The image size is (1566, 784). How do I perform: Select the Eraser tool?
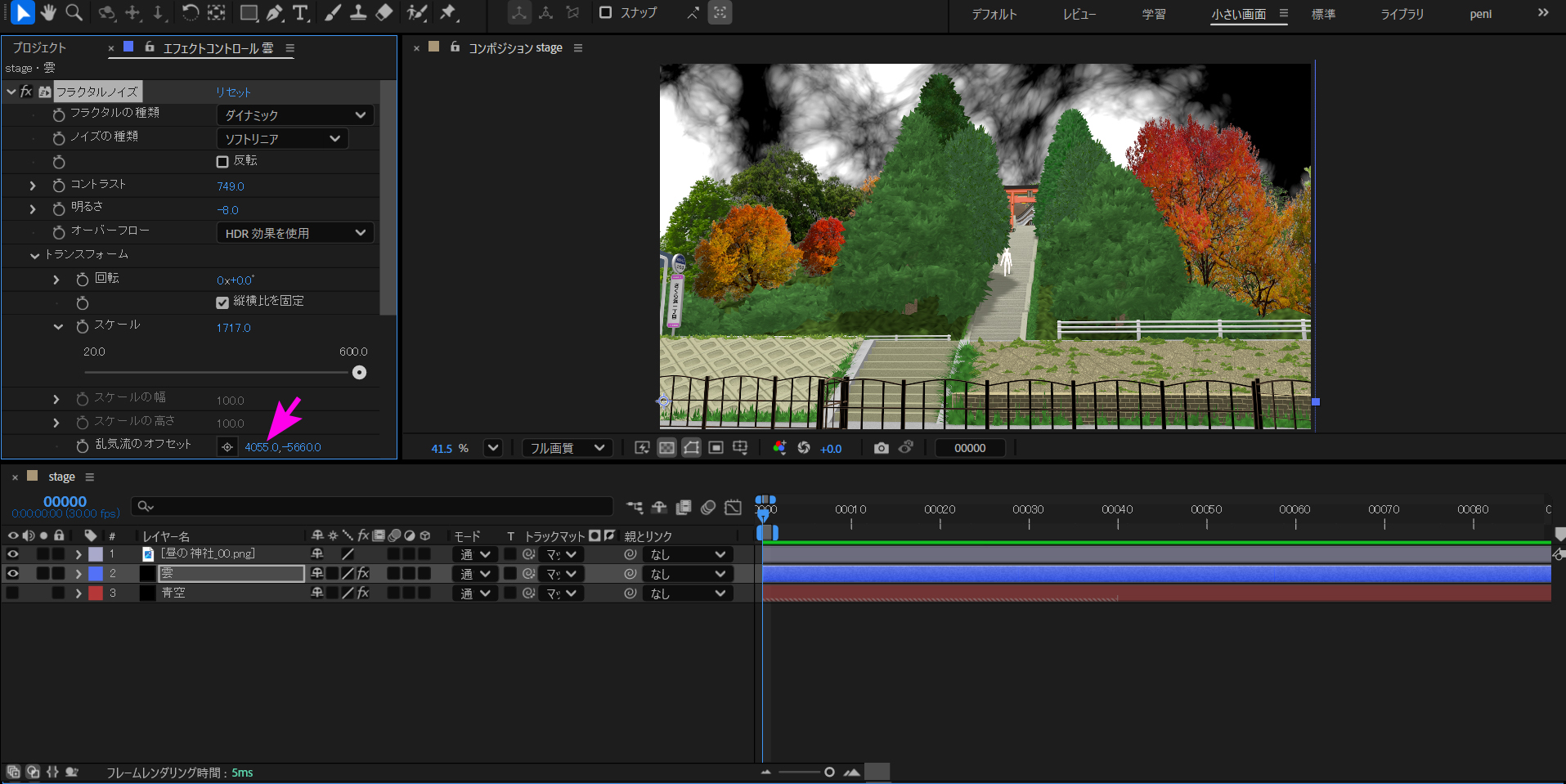click(x=384, y=13)
